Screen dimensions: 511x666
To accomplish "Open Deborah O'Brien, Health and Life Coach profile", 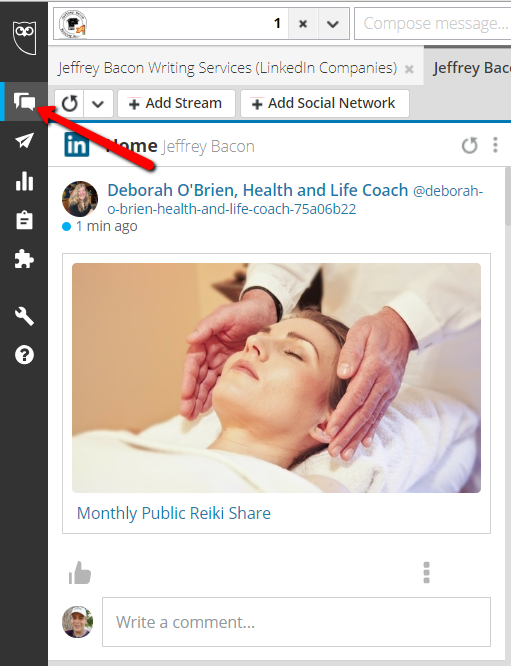I will click(x=257, y=190).
